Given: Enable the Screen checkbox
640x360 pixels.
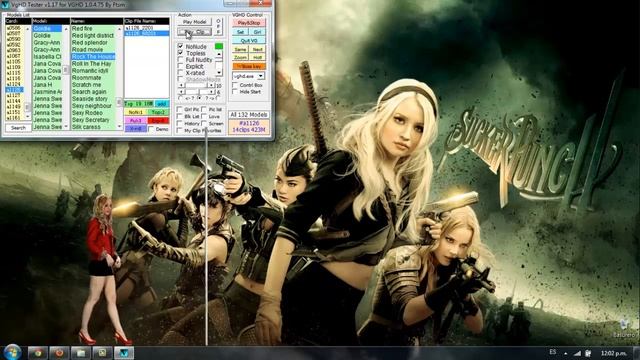Looking at the screenshot, I should pyautogui.click(x=204, y=123).
